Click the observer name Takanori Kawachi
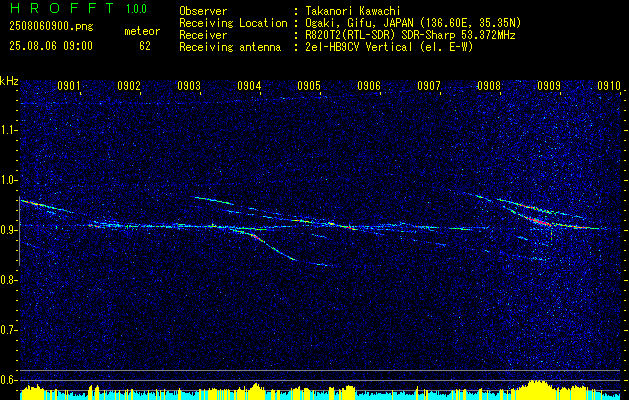The height and width of the screenshot is (400, 629). click(x=353, y=11)
